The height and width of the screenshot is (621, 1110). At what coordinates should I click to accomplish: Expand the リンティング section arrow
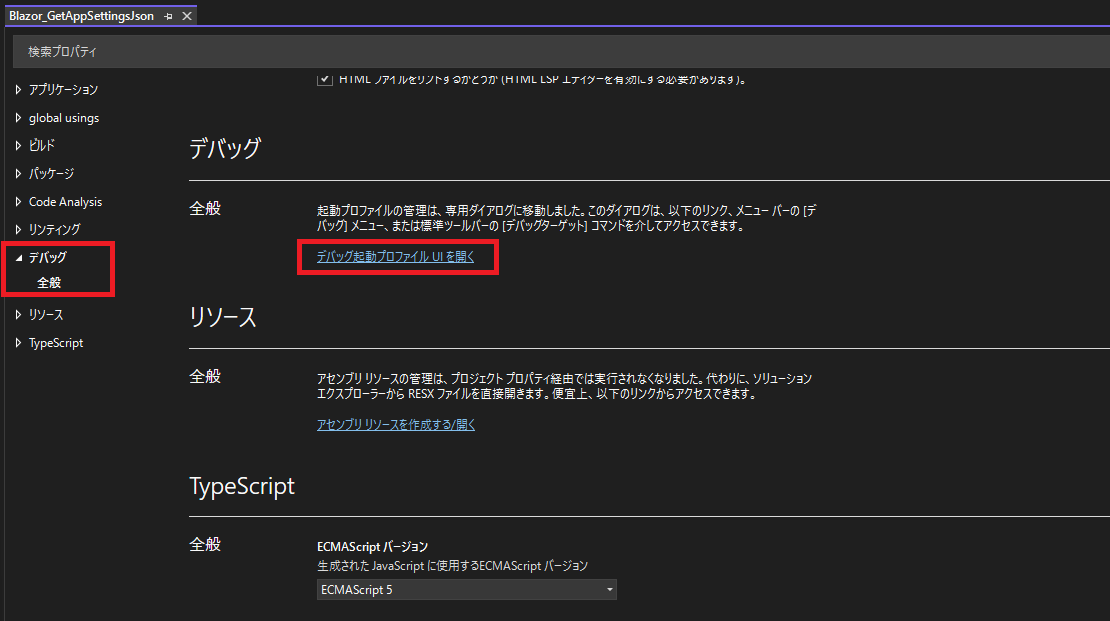pos(18,229)
